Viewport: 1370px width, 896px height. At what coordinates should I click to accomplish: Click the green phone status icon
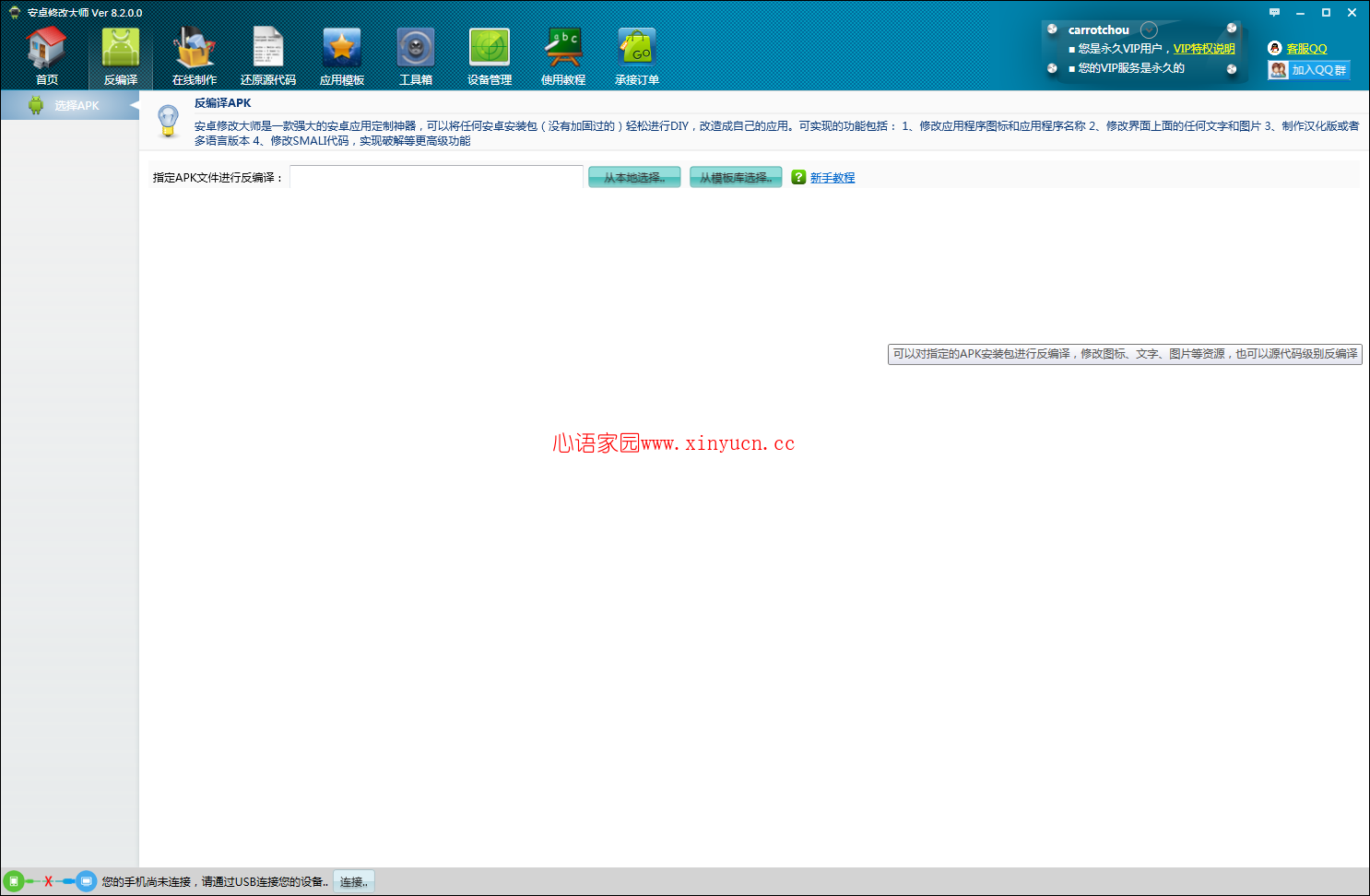13,881
